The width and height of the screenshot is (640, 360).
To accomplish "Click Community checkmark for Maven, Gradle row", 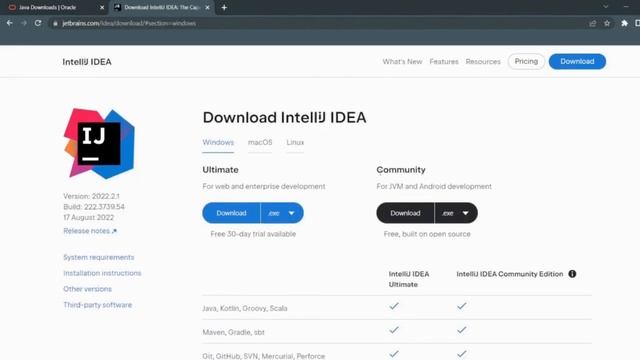I will [x=462, y=330].
